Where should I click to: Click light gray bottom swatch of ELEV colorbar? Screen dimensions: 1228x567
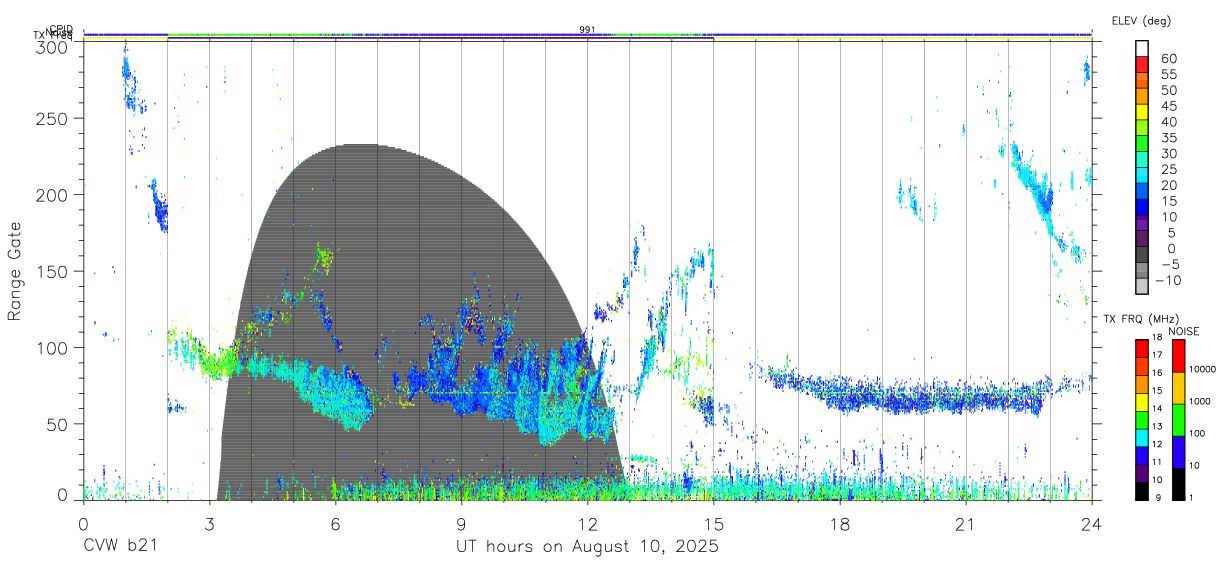[x=1142, y=287]
